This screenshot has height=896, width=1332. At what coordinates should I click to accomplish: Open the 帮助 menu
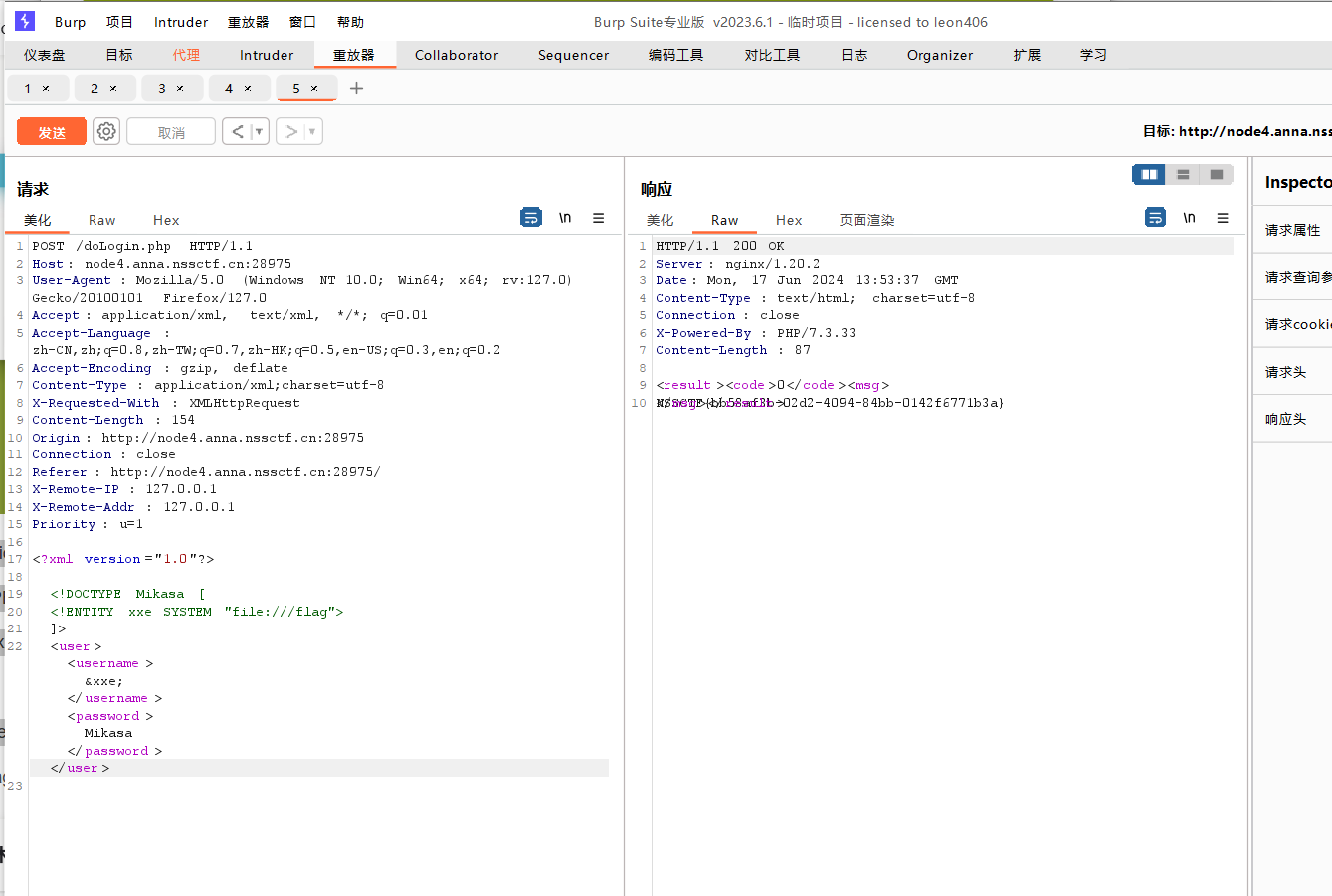[x=350, y=22]
